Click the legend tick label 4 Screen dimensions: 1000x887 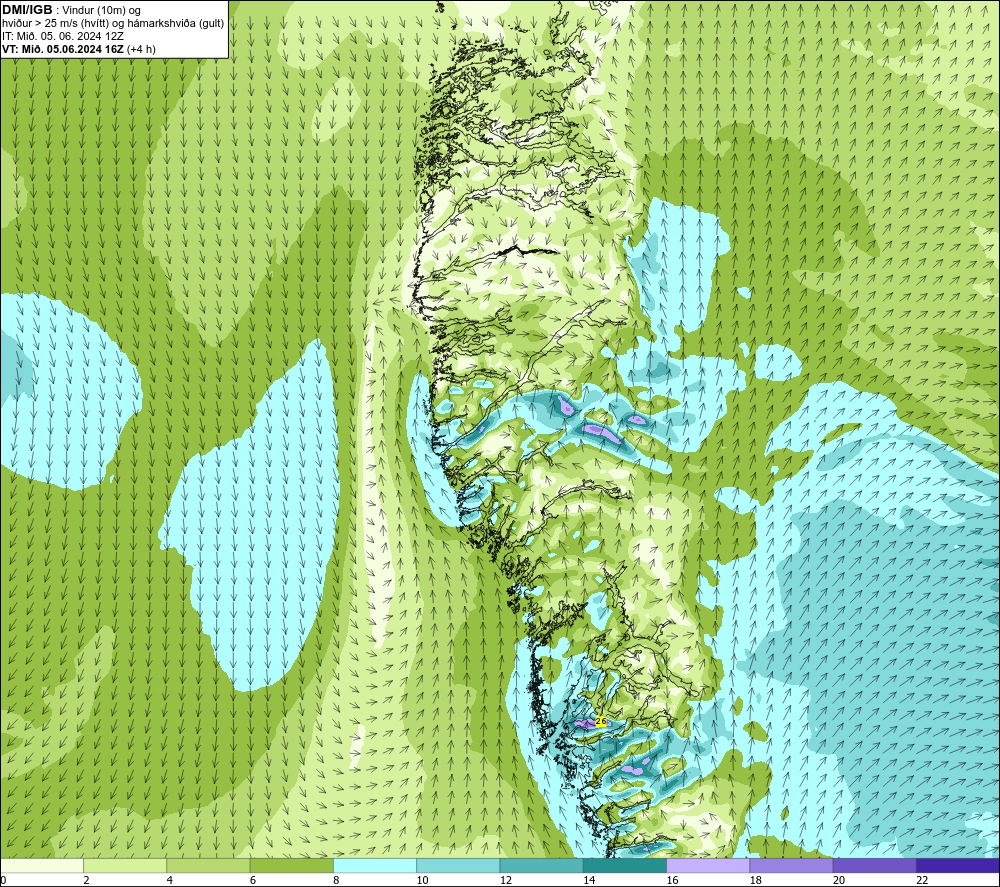point(170,880)
